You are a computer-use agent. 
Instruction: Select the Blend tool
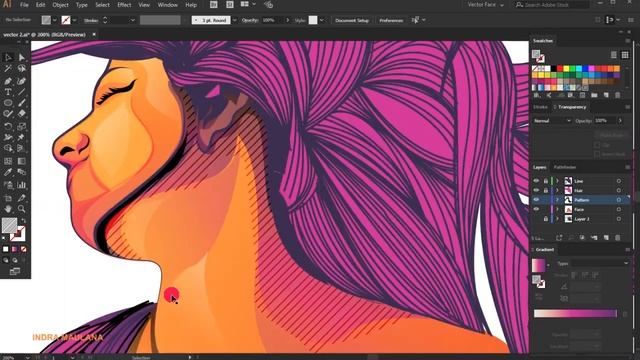[x=22, y=173]
